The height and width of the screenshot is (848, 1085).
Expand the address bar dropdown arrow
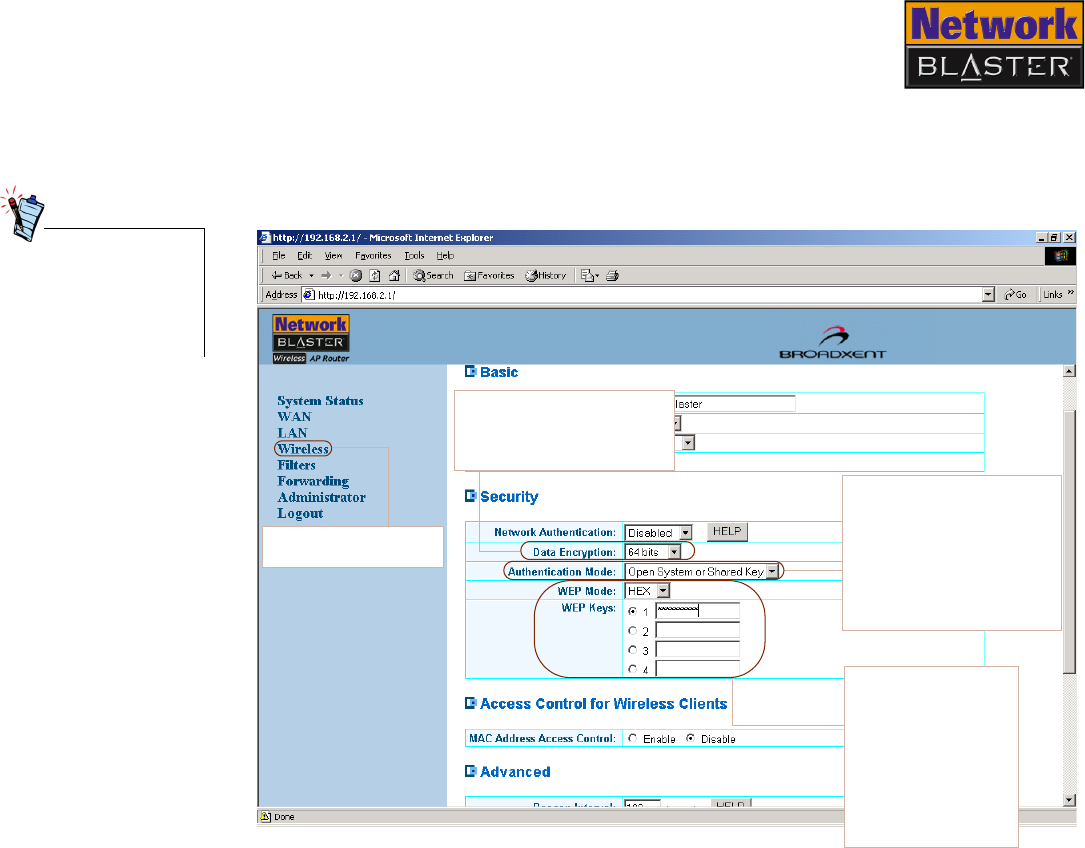(988, 295)
